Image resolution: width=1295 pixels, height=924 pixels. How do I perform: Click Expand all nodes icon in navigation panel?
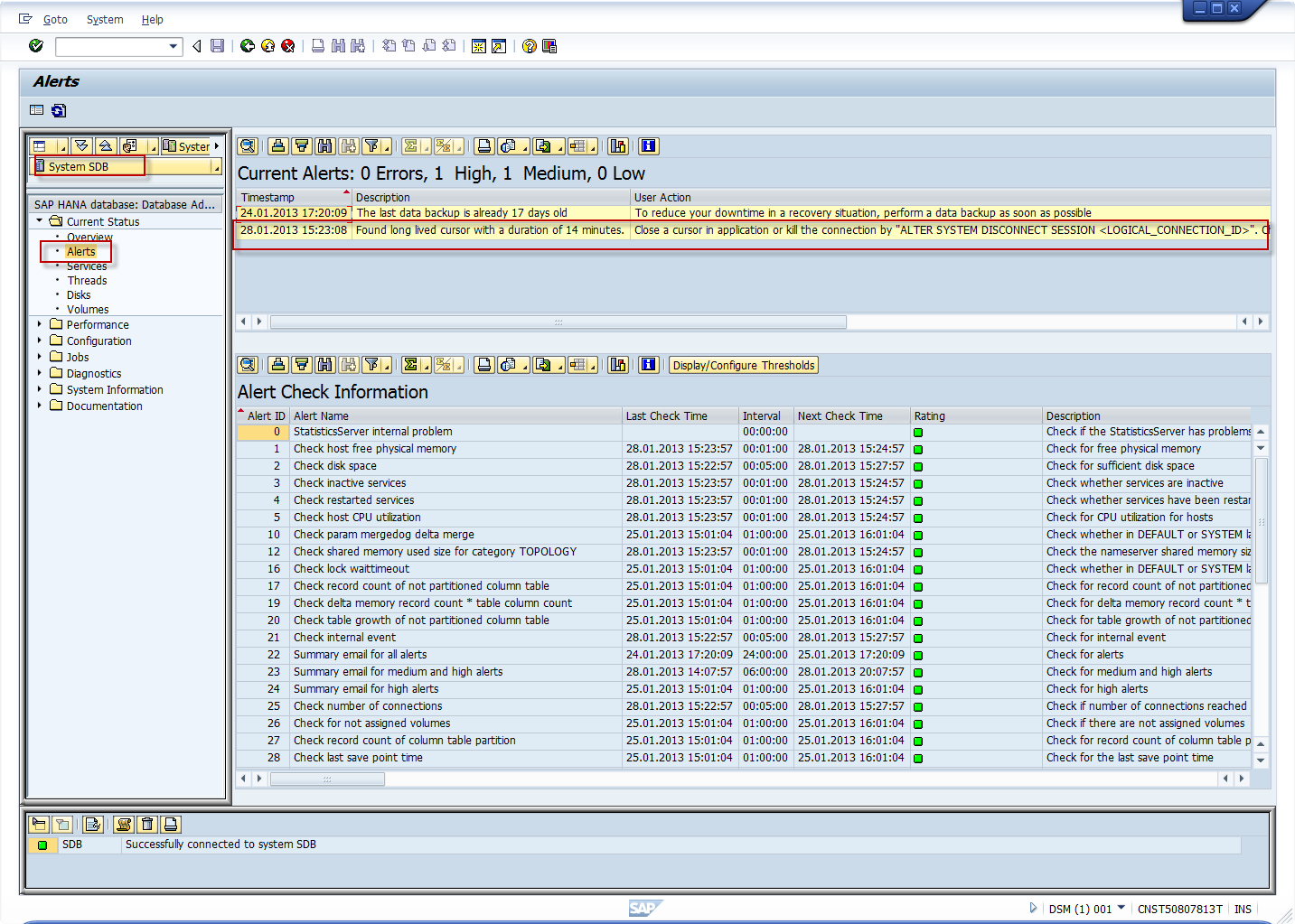(82, 146)
